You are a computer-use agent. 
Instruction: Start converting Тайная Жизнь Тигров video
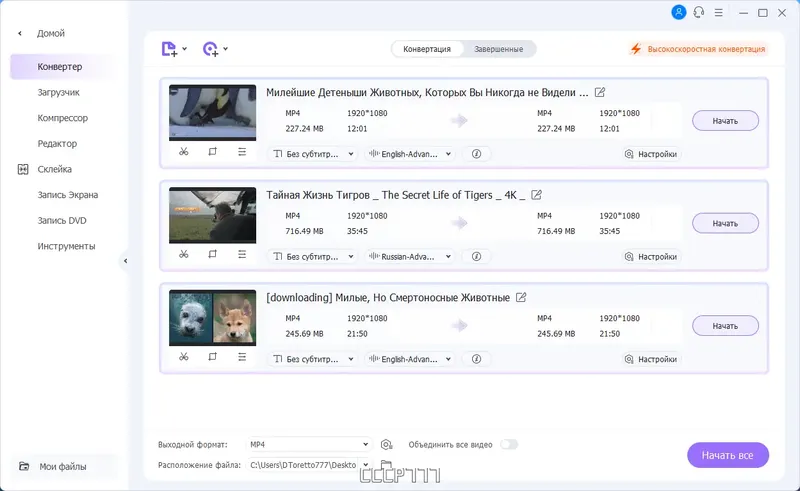725,224
